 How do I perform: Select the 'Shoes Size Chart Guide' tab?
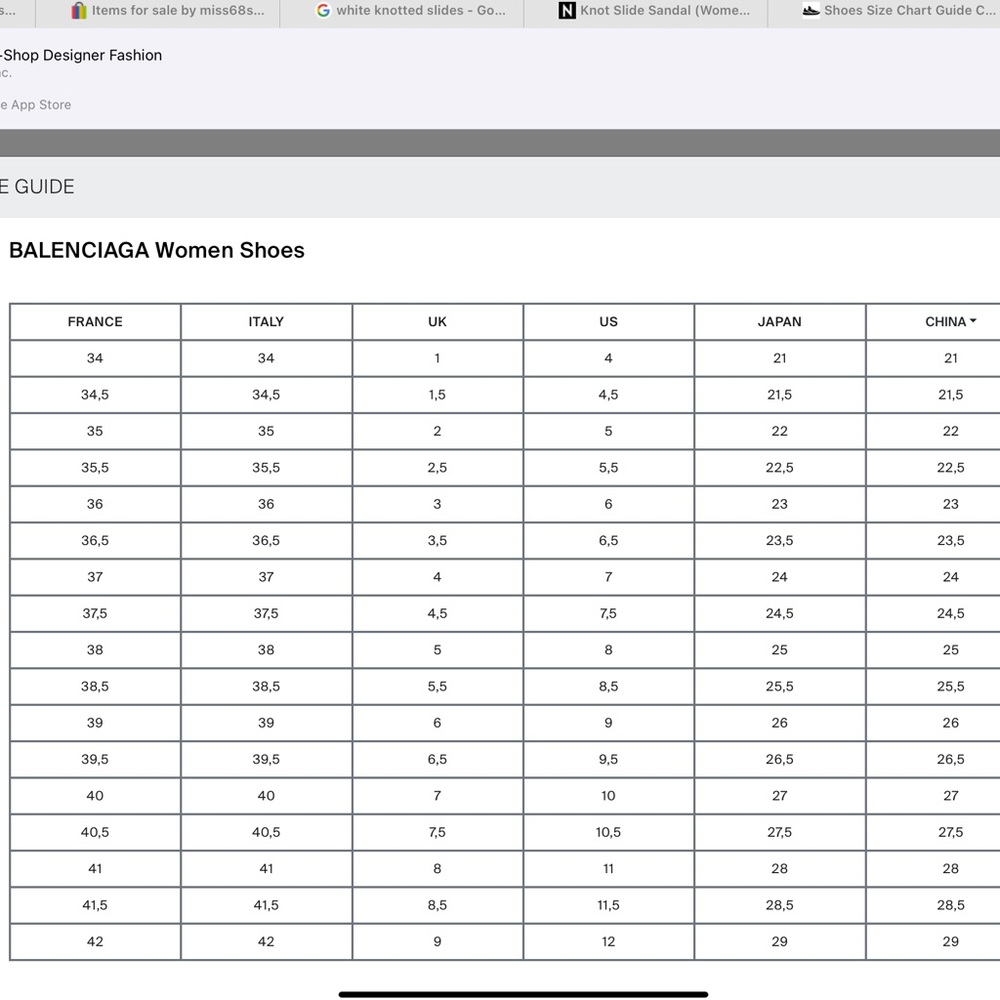tap(902, 11)
